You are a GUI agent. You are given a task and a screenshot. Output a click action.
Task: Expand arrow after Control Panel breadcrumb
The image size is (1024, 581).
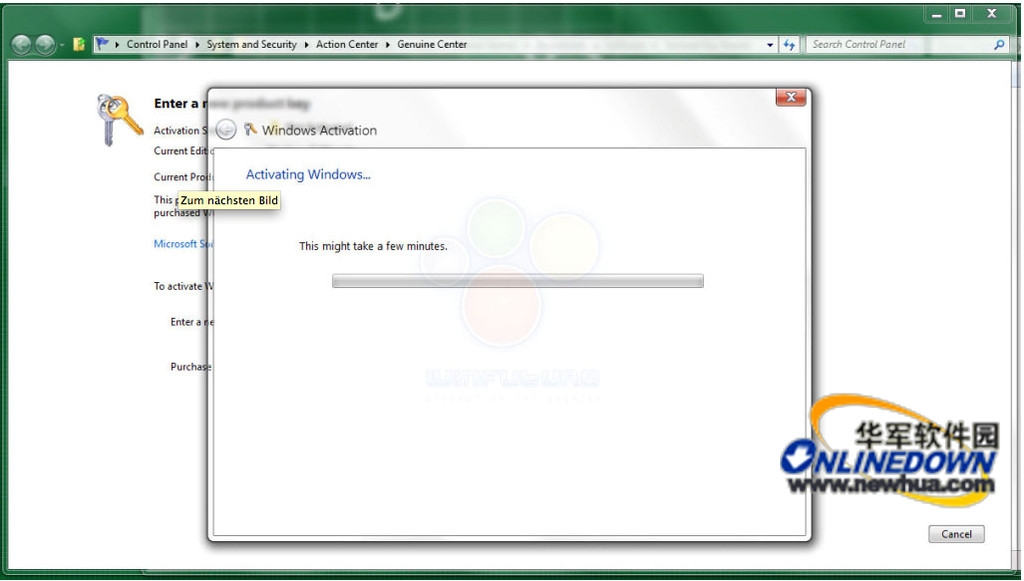tap(197, 44)
